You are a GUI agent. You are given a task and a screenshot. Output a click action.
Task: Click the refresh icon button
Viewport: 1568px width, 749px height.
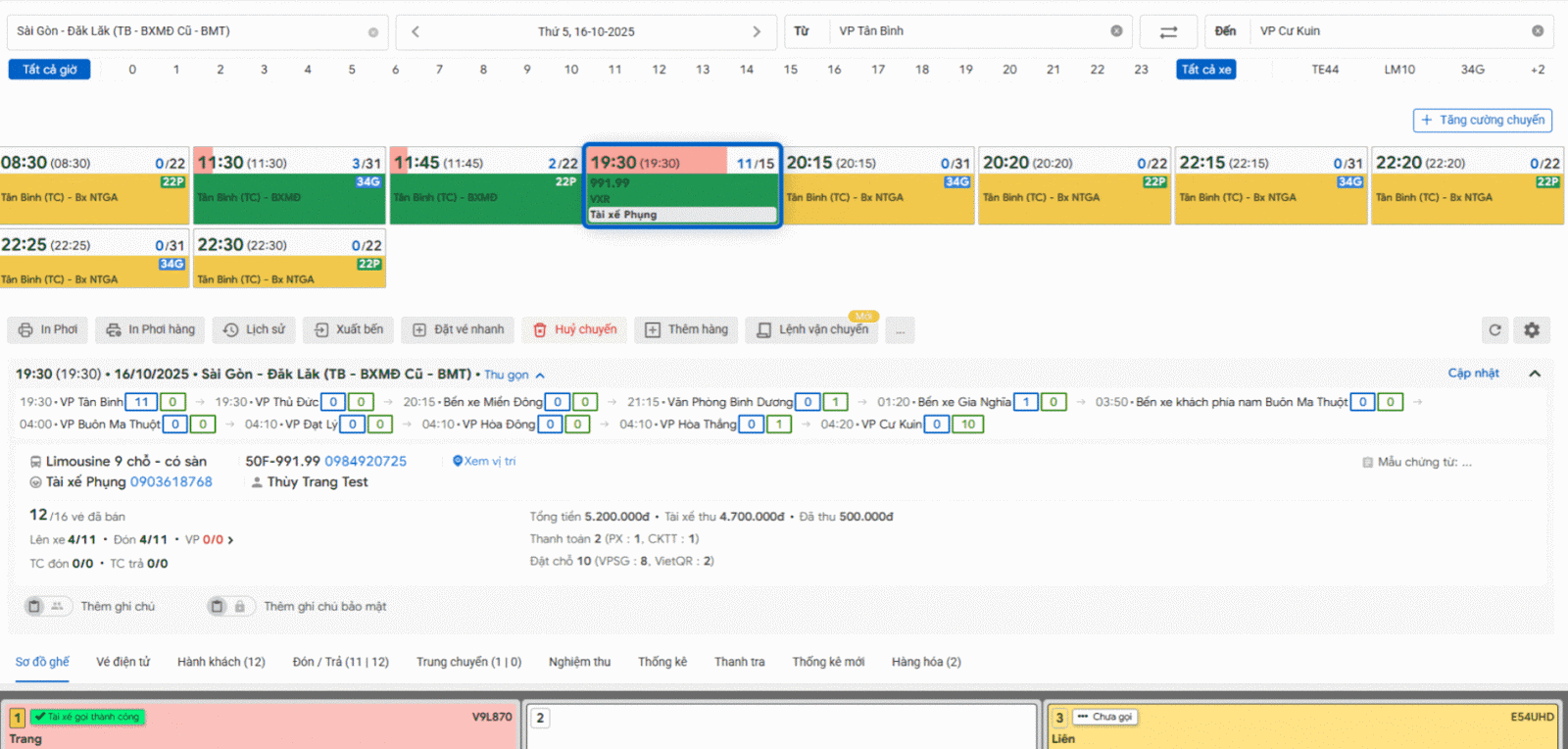(x=1494, y=330)
